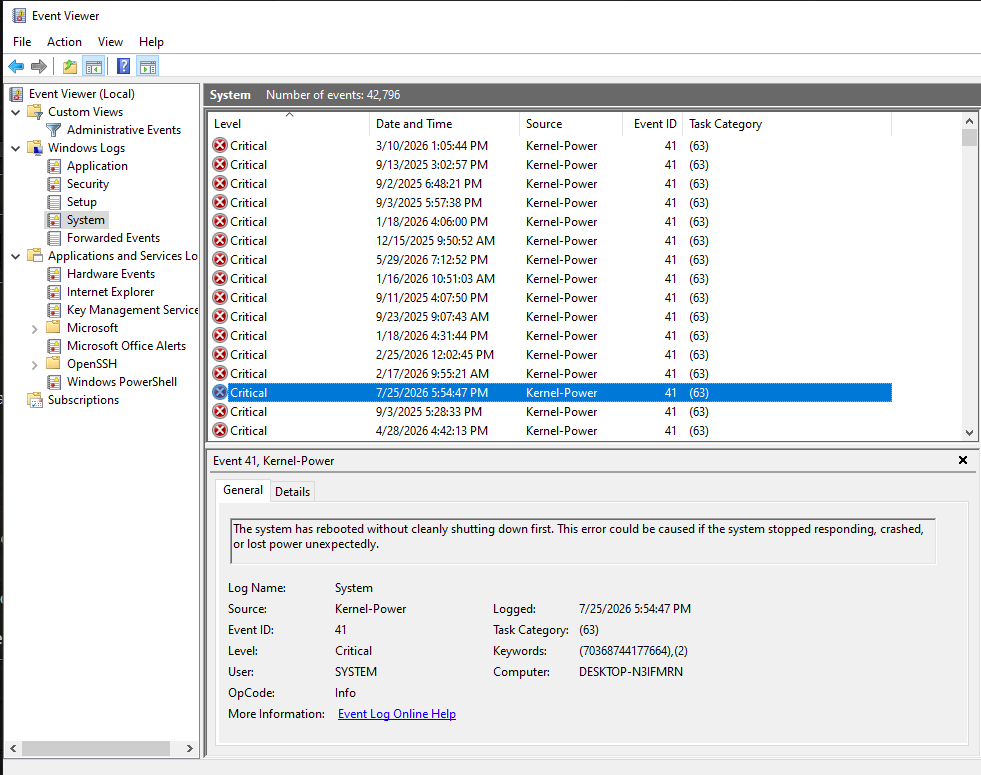Sort events by the Level column header
The width and height of the screenshot is (981, 775).
[288, 124]
